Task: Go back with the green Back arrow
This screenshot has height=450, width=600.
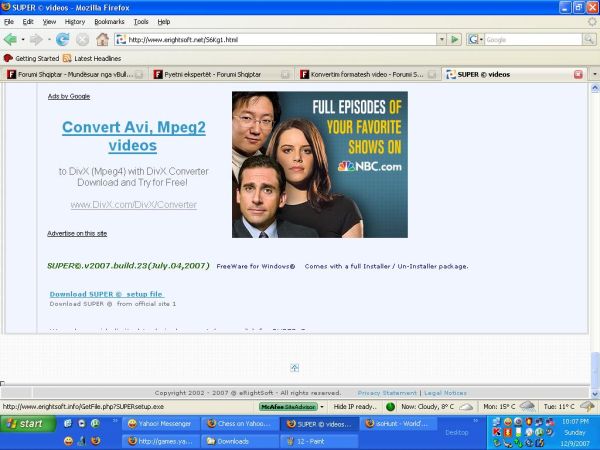Action: click(x=10, y=39)
